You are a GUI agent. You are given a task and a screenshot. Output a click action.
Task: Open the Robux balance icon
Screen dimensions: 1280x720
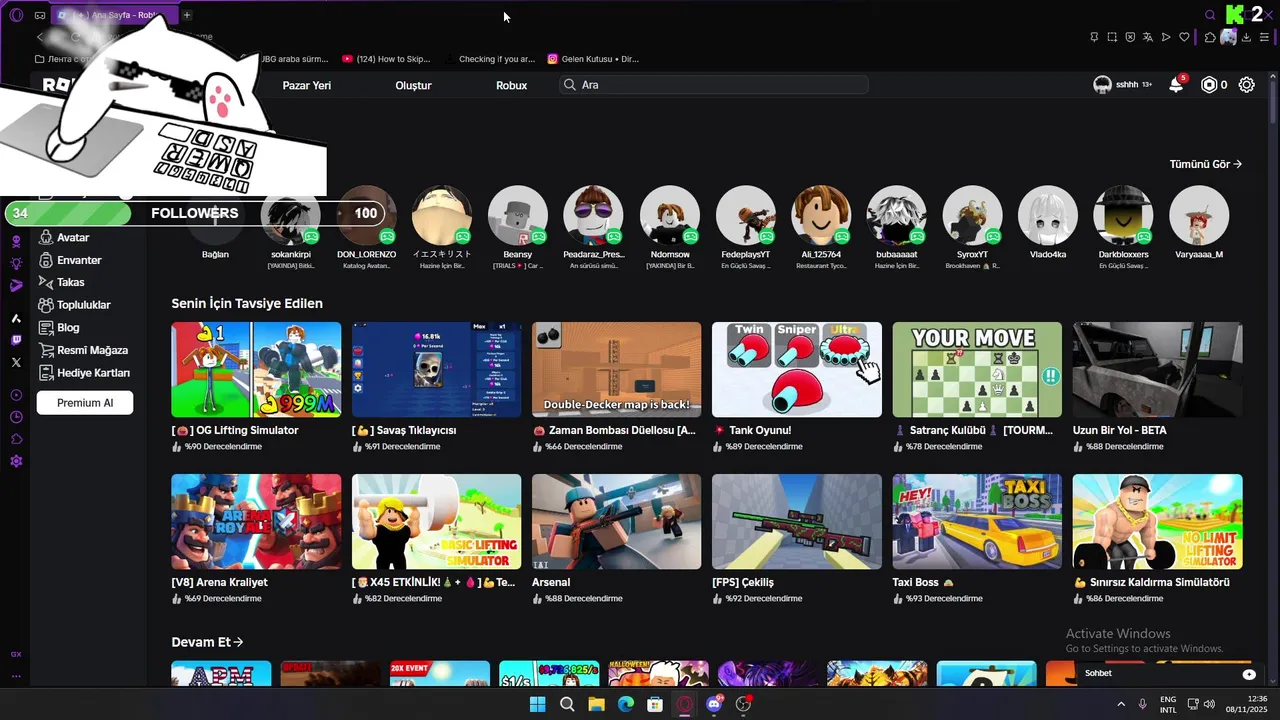[1209, 85]
